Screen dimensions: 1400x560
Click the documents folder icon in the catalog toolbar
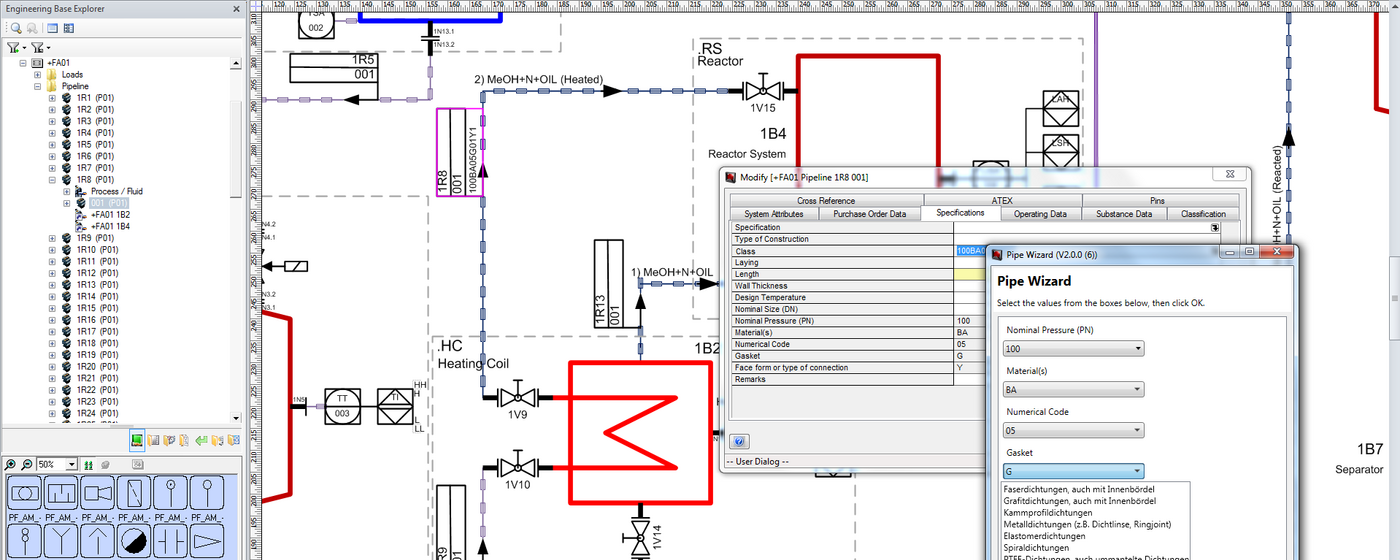[185, 440]
